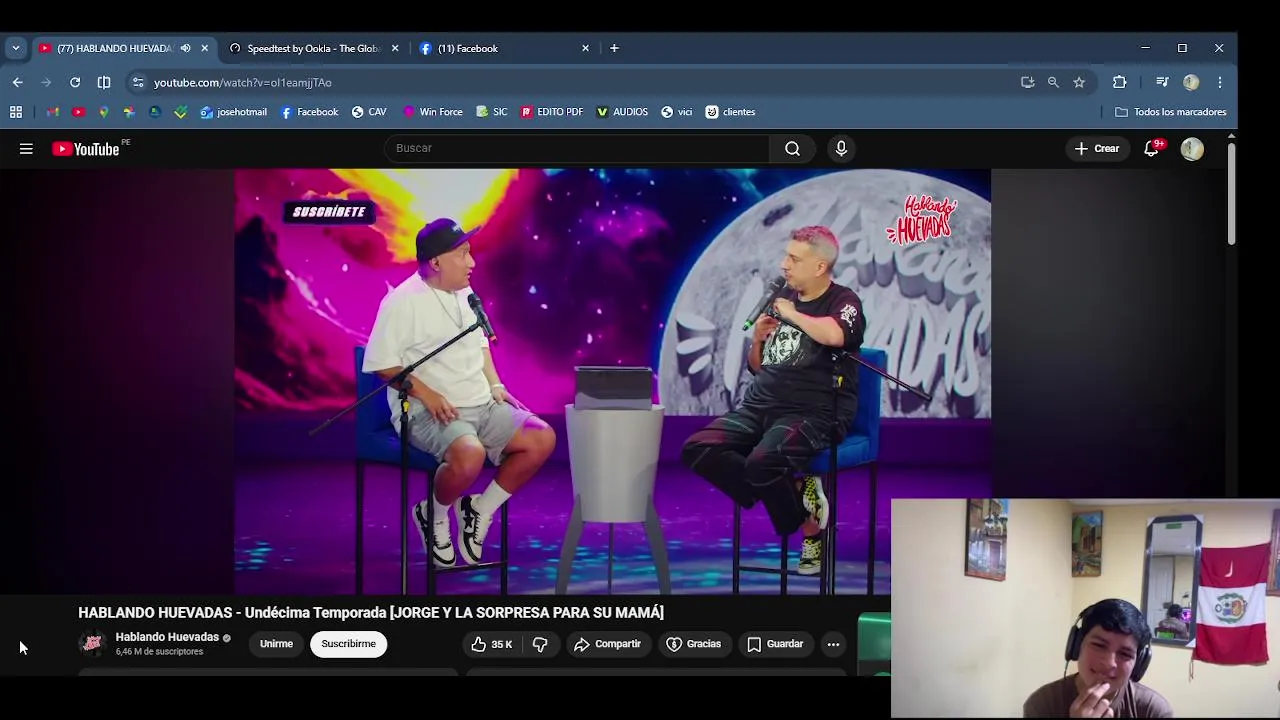Click the Unirme membership button
Viewport: 1280px width, 720px height.
(276, 644)
